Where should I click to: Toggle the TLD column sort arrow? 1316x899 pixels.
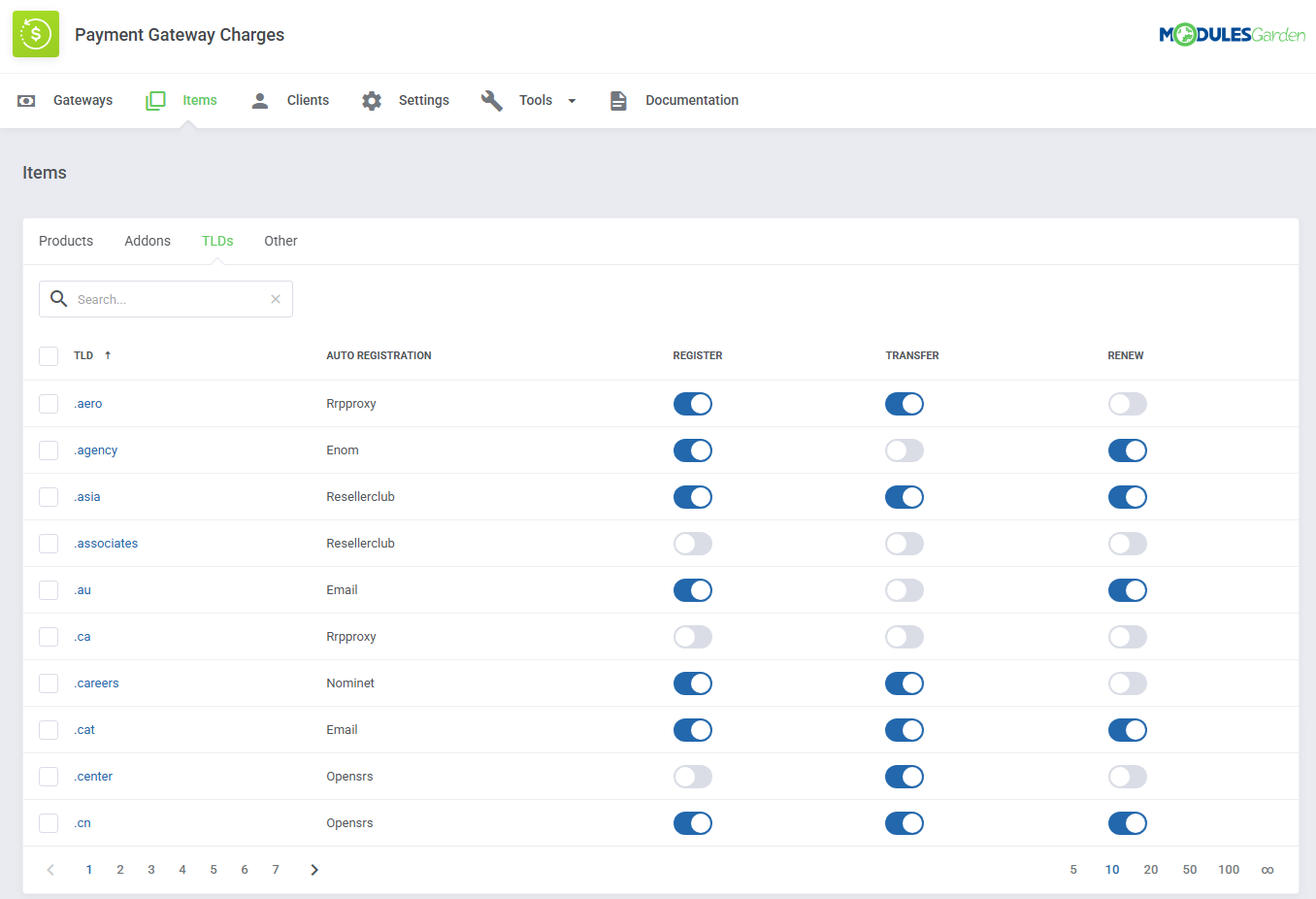point(107,355)
